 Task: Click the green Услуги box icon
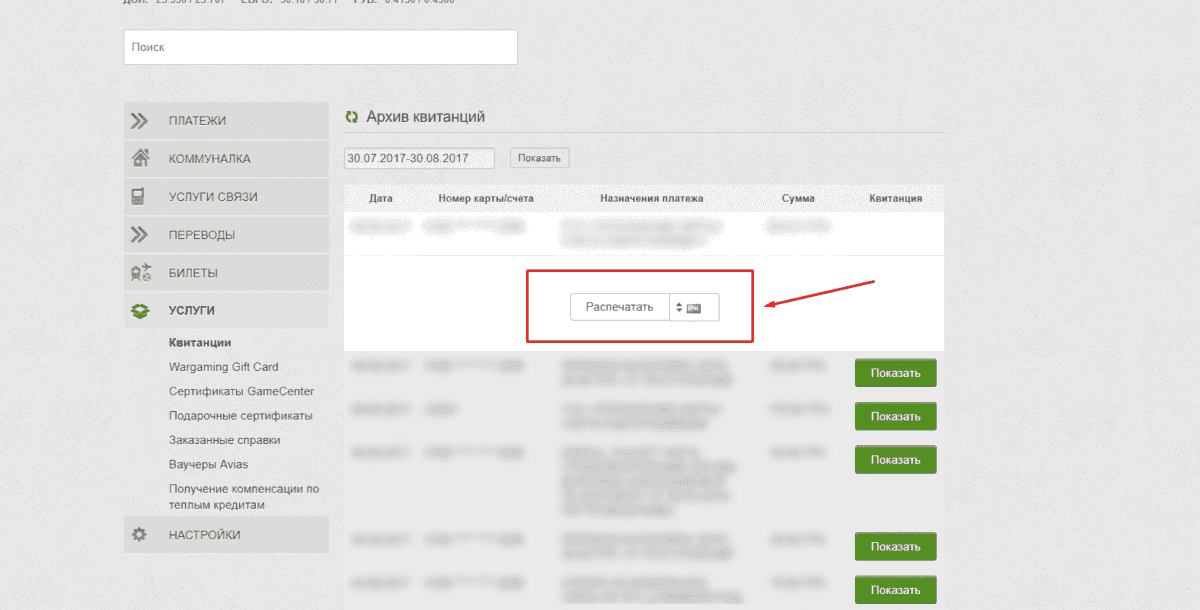140,311
